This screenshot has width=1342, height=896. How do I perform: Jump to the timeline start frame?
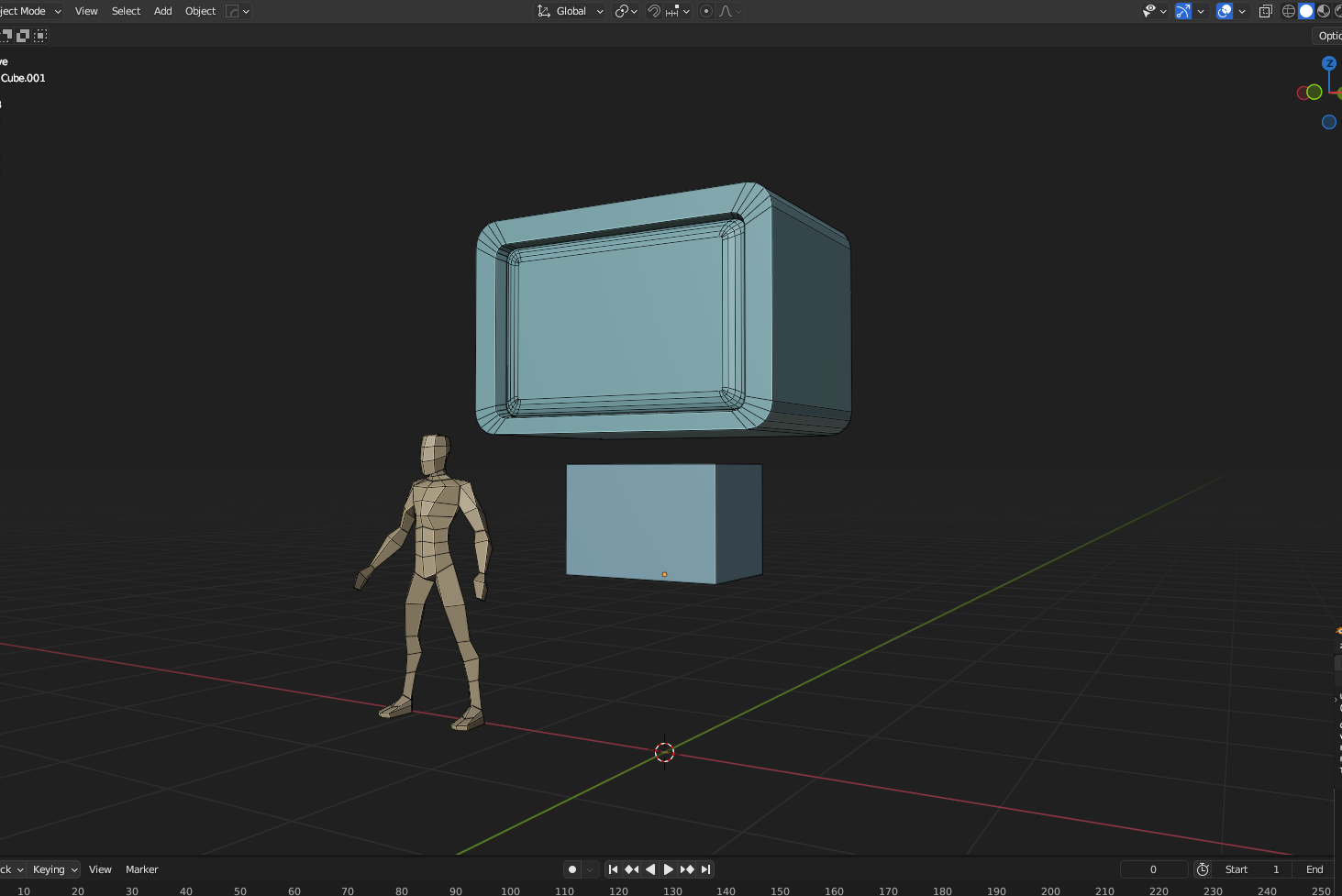coord(613,869)
